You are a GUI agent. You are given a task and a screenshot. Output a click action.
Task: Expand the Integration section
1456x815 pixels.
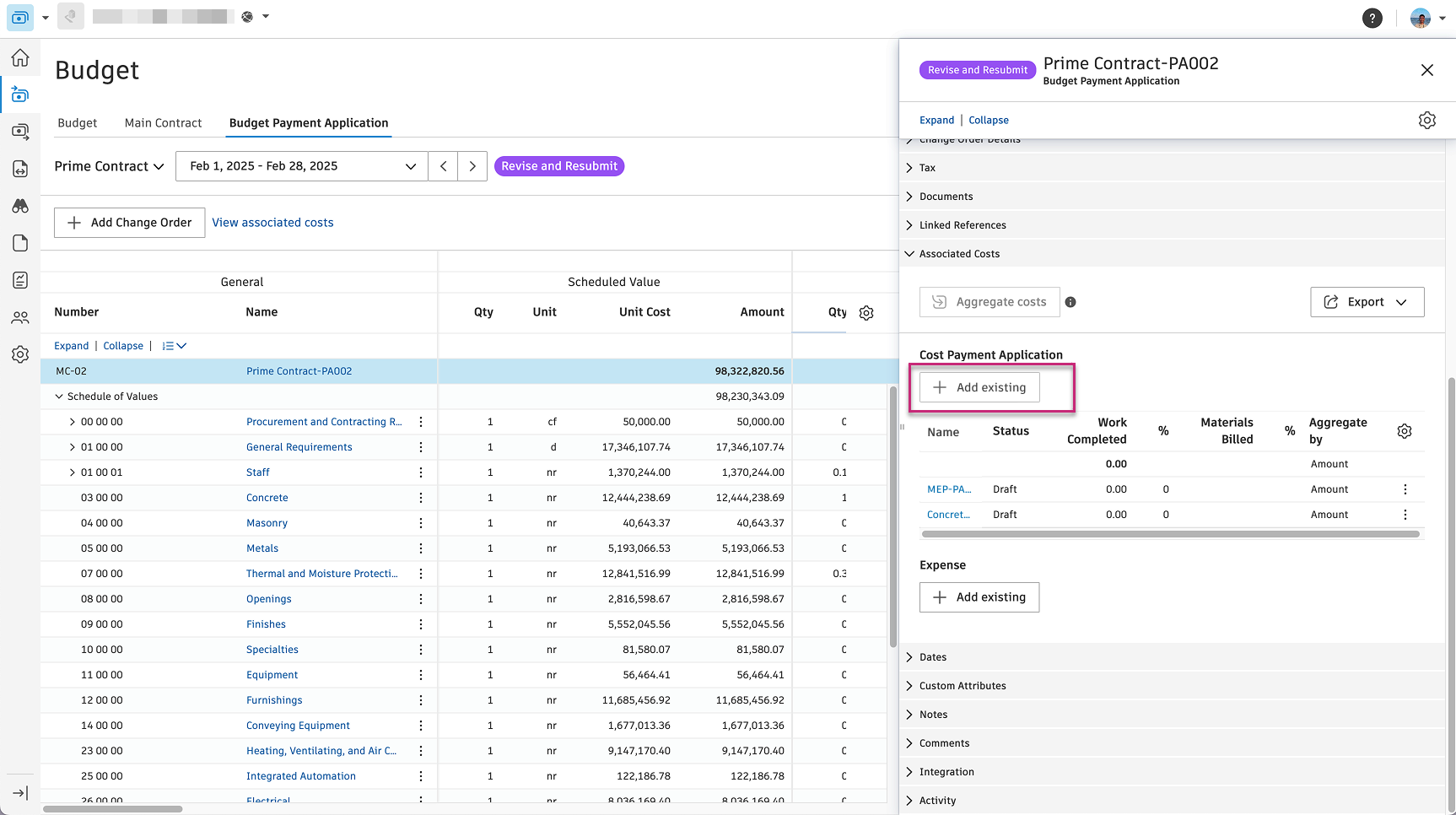tap(909, 772)
